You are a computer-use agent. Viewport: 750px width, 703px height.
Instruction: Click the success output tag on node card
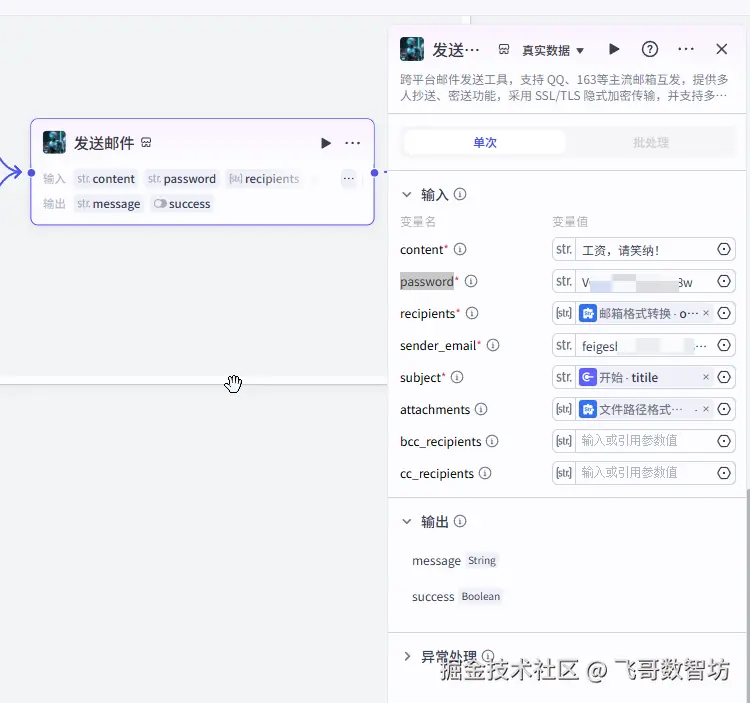point(182,204)
